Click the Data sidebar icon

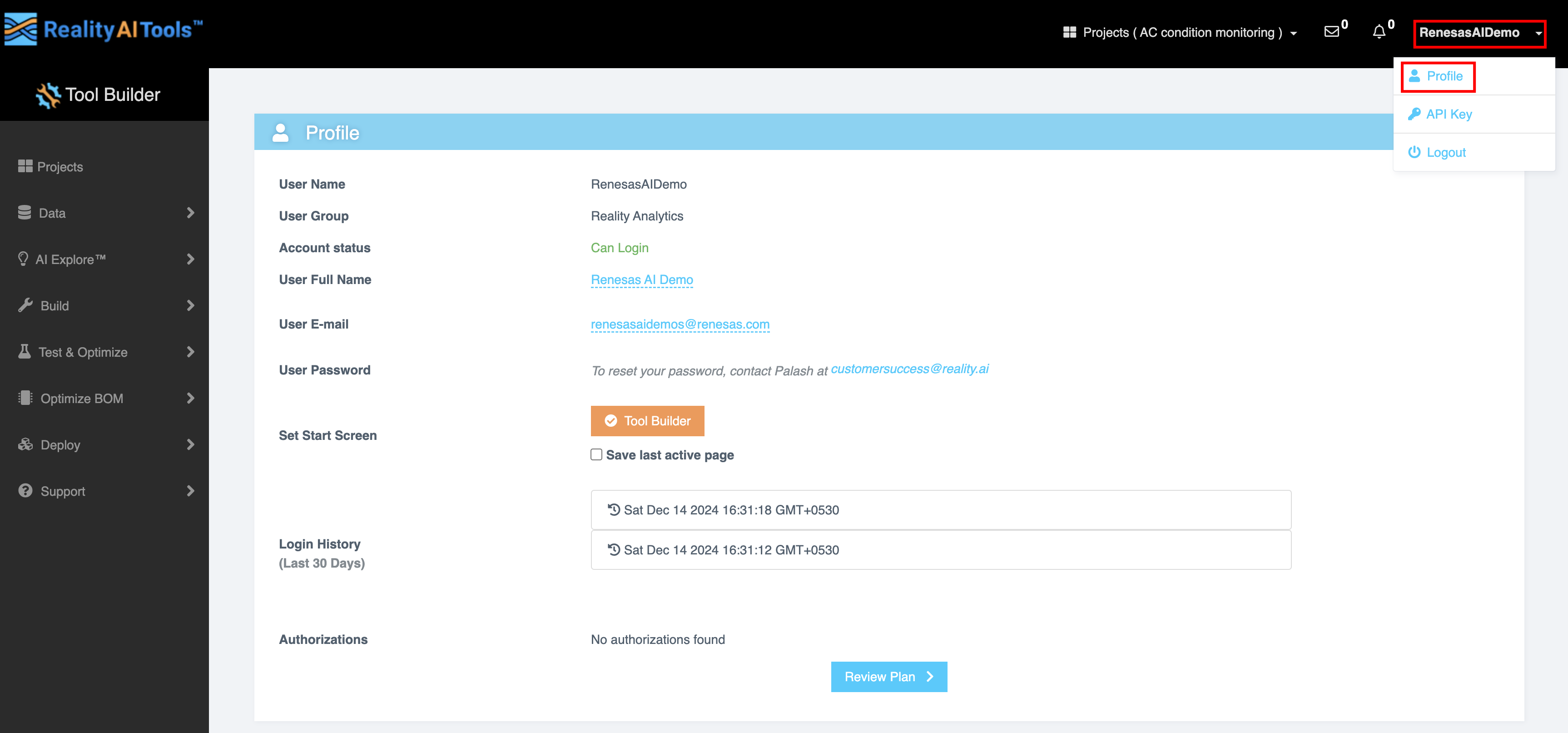tap(25, 213)
